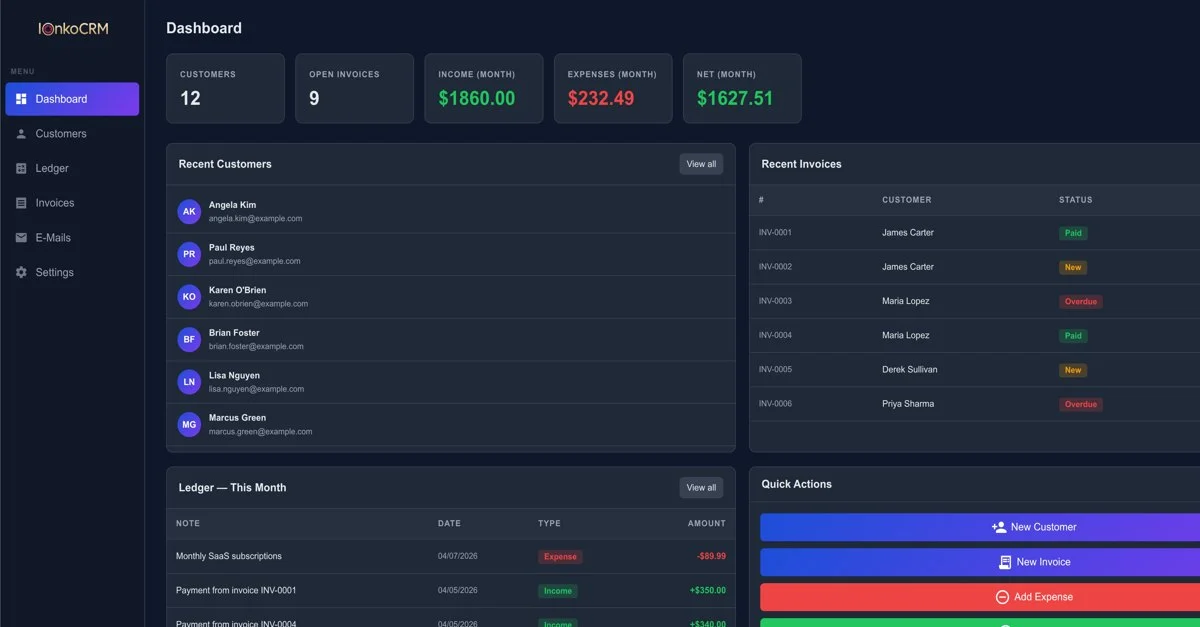
Task: Click the Customers person icon in sidebar
Action: click(x=21, y=134)
